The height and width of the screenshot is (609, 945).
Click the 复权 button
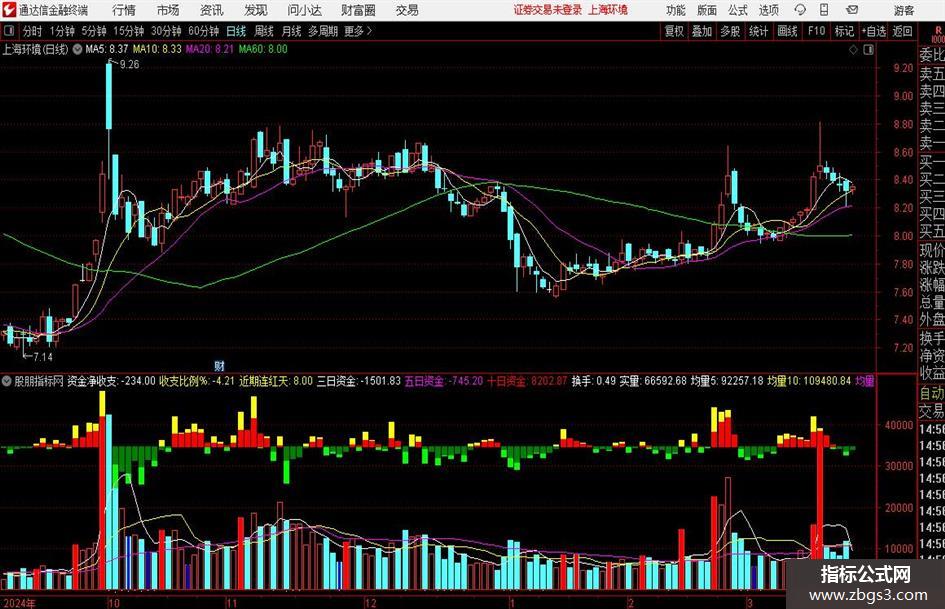coord(674,31)
